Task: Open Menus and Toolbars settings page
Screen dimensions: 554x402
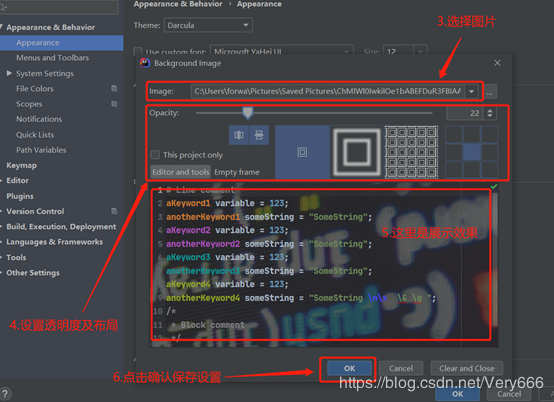Action: 52,58
